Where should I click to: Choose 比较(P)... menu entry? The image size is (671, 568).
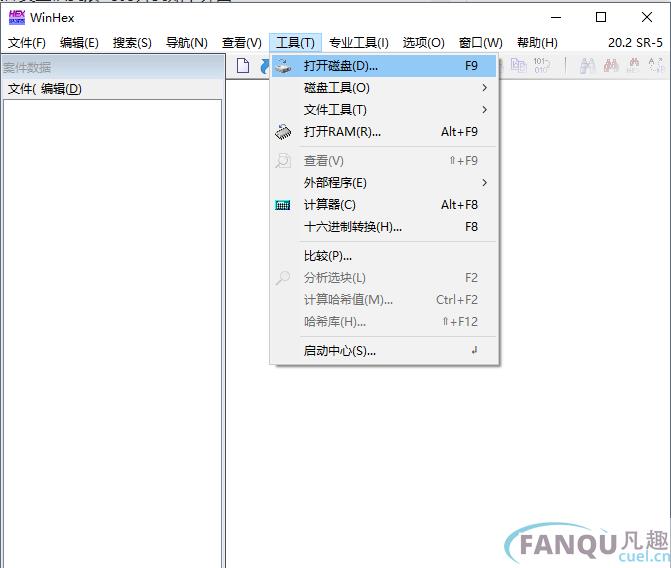(384, 256)
